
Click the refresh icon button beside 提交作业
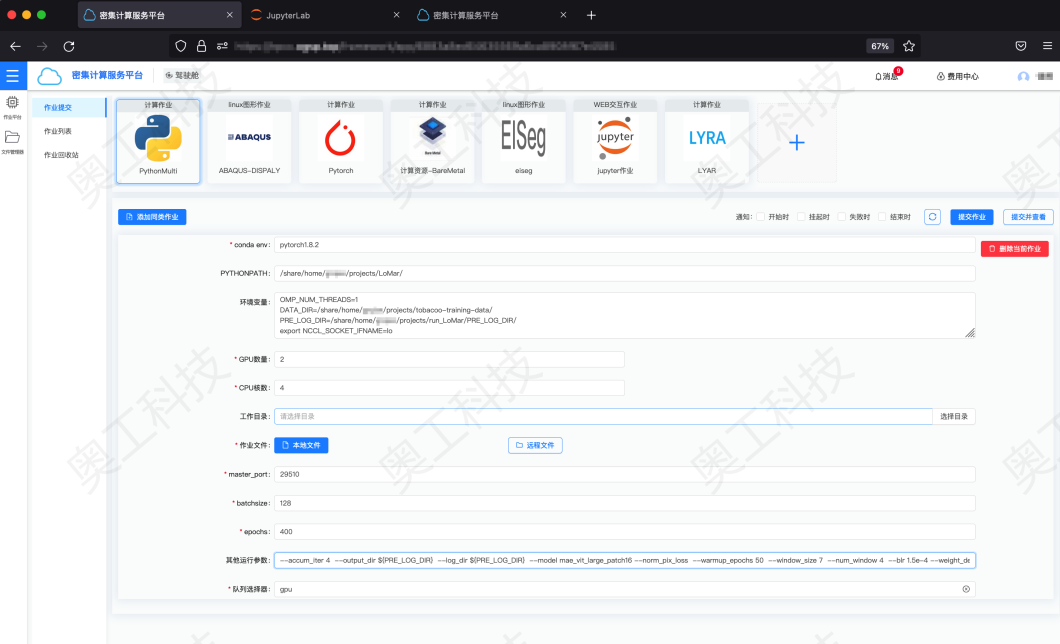coord(932,217)
